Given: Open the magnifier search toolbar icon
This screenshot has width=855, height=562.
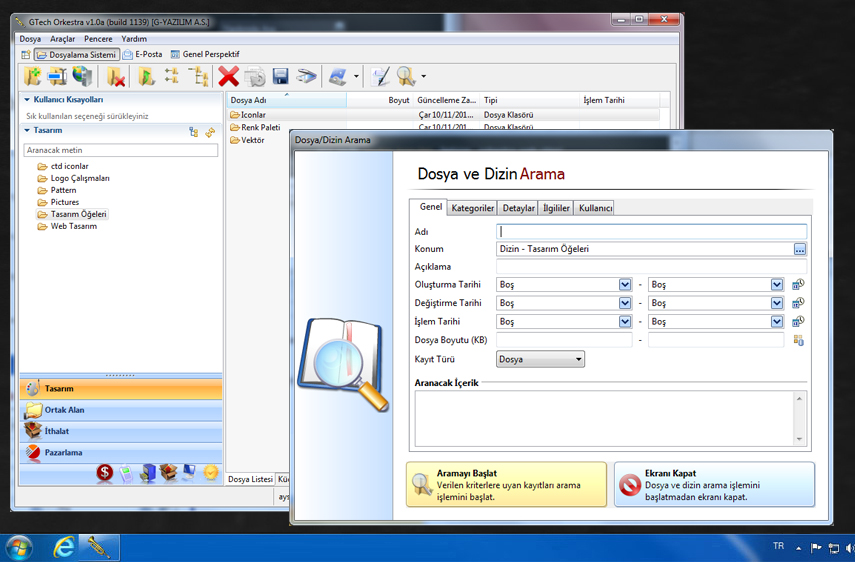Looking at the screenshot, I should point(406,76).
